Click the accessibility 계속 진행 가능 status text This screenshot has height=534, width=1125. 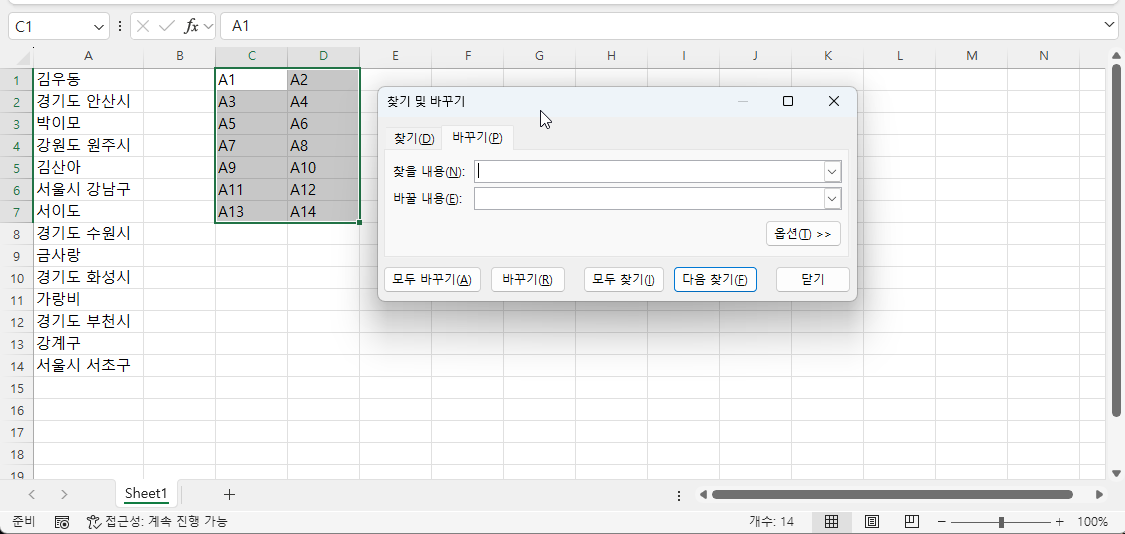click(166, 522)
